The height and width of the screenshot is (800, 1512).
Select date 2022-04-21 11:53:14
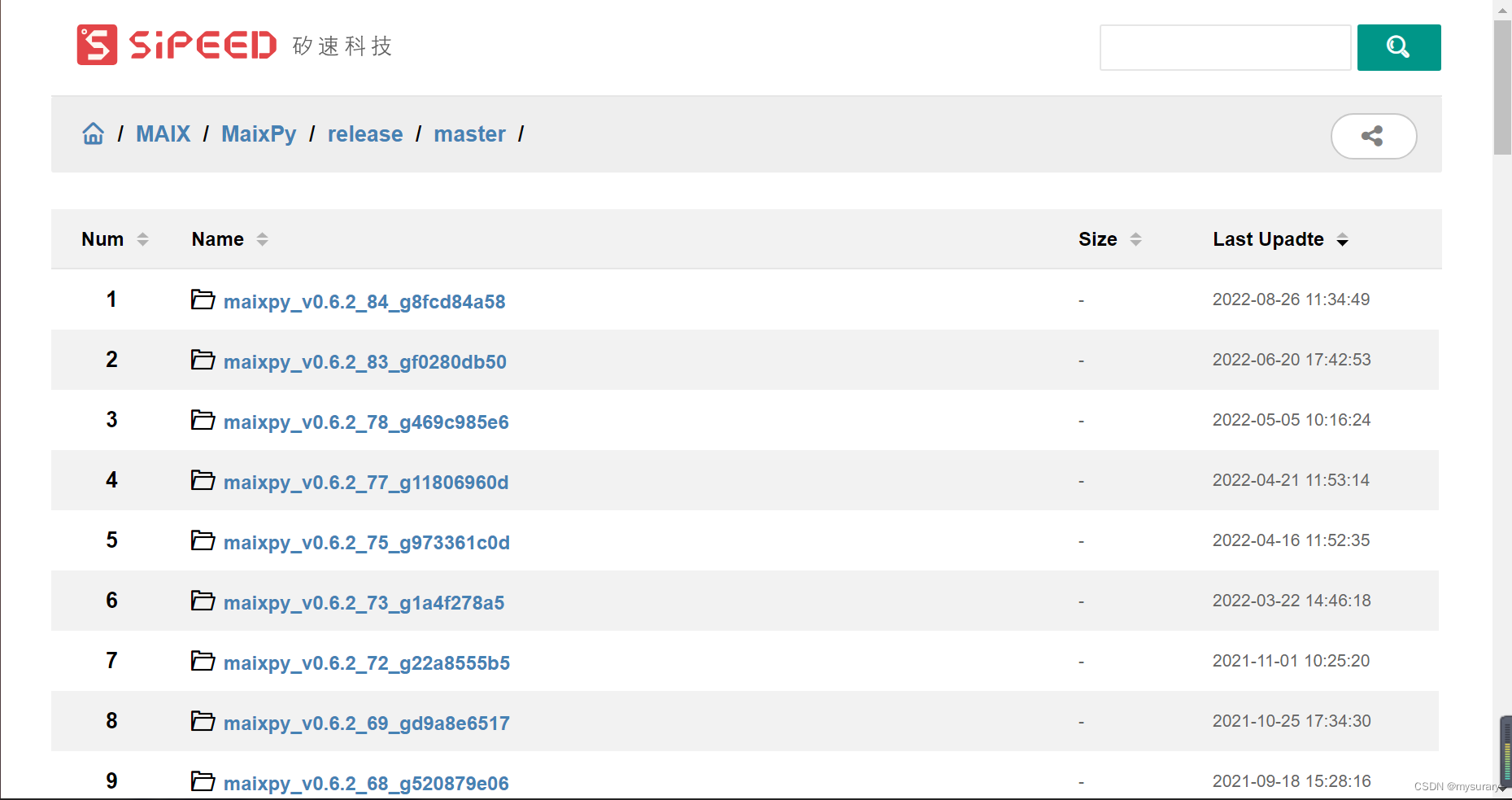point(1291,480)
